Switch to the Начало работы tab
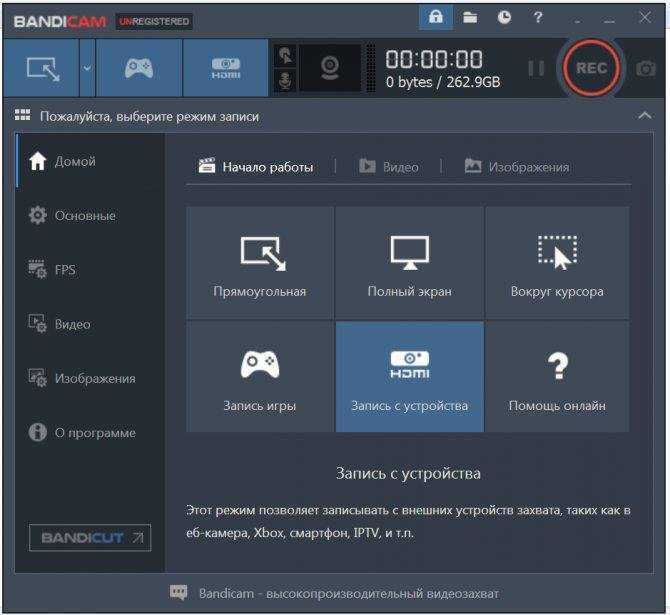 [256, 167]
